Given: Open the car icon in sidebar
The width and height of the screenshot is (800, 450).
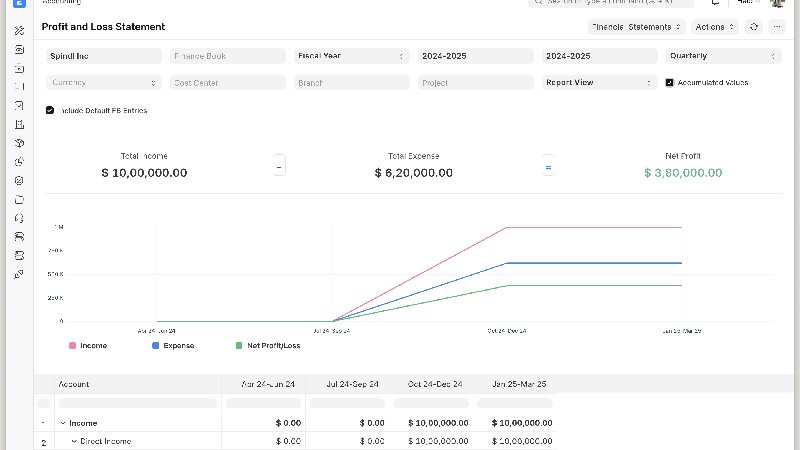Looking at the screenshot, I should (19, 237).
